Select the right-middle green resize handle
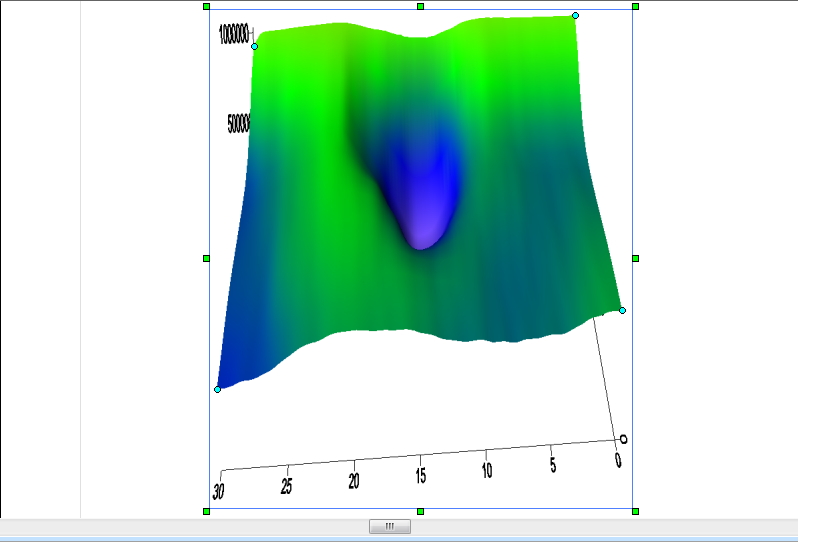Screen dimensions: 819x542 click(x=635, y=258)
